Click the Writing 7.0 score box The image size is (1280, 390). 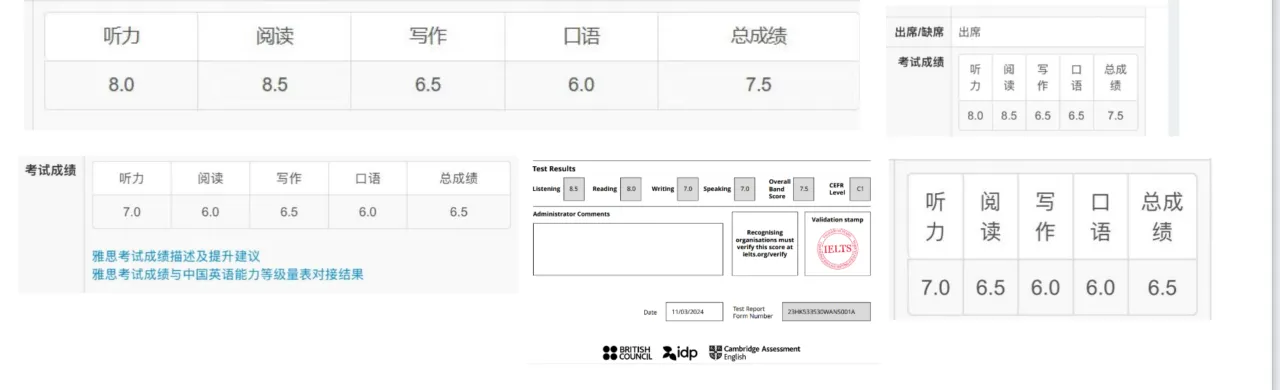tap(688, 188)
